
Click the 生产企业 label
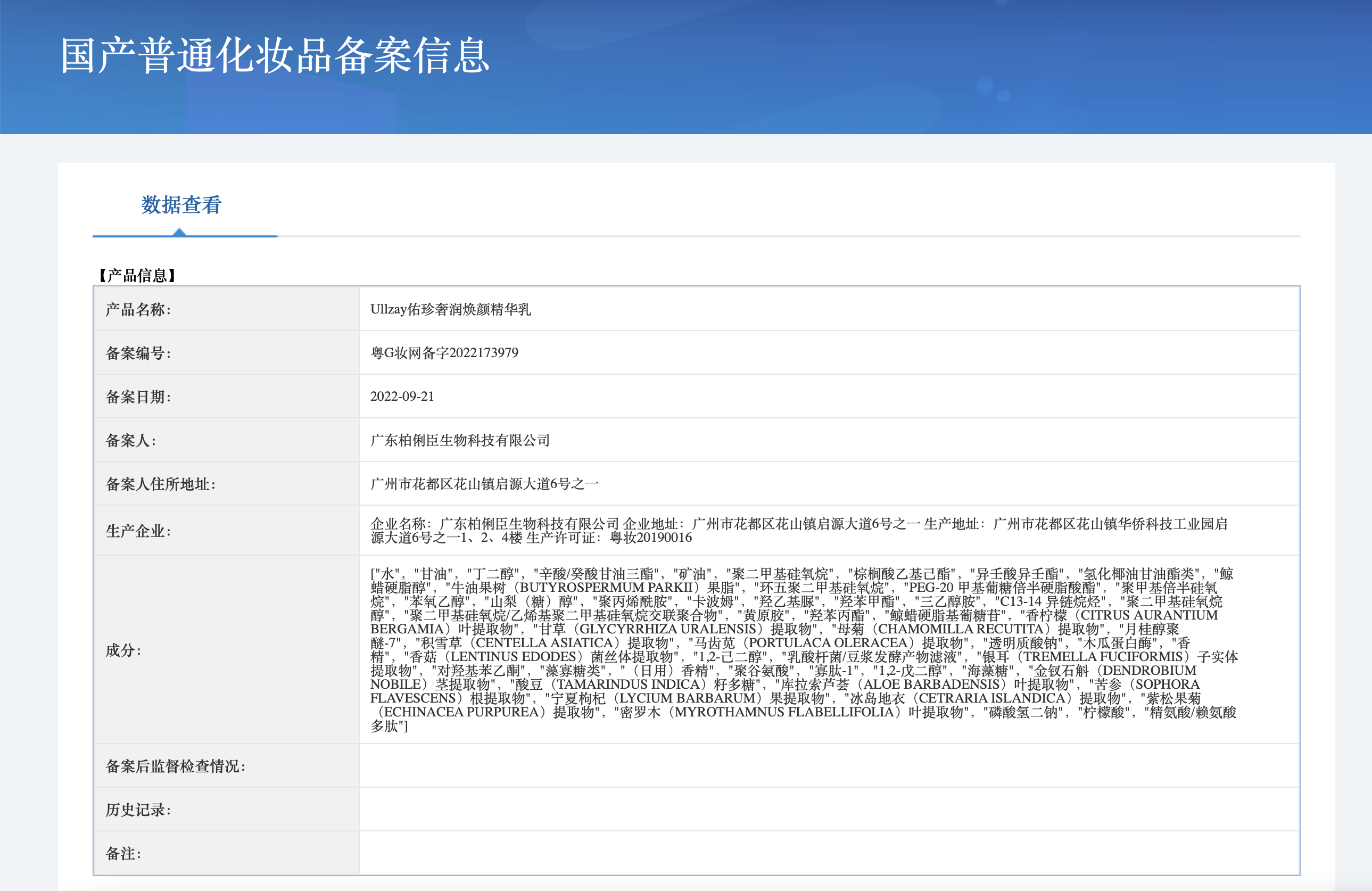point(138,531)
